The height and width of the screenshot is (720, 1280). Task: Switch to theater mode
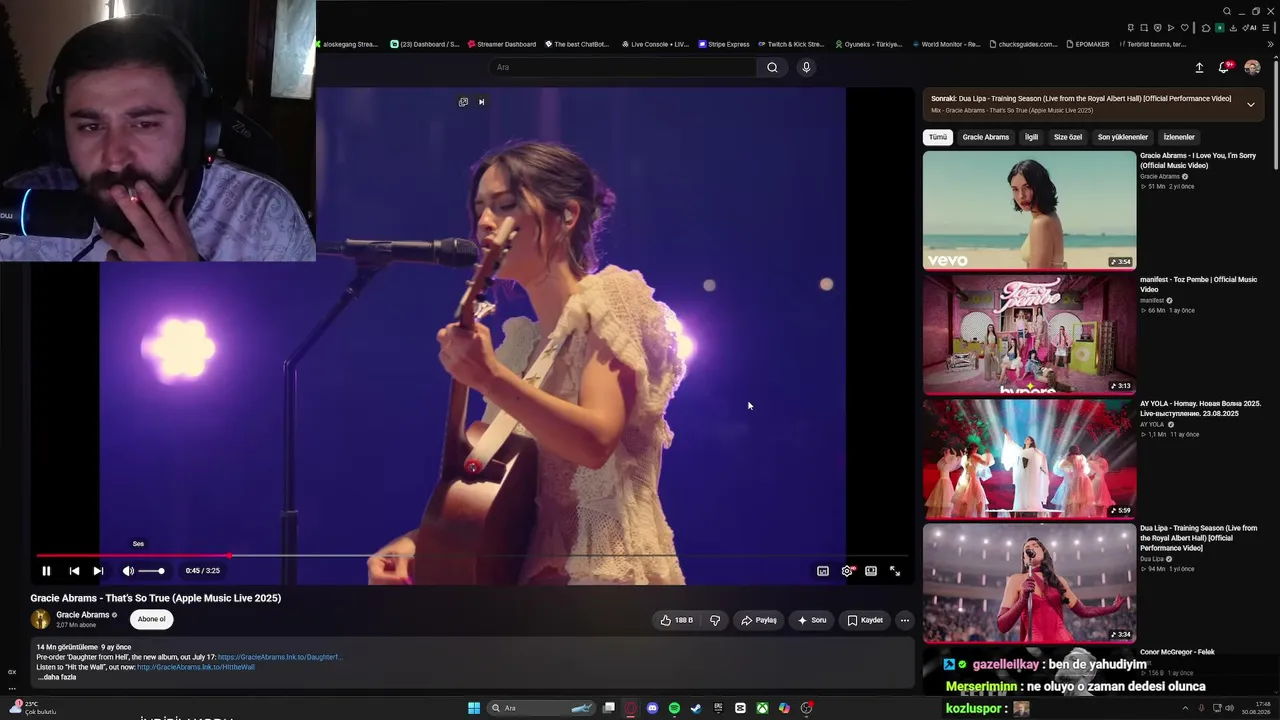pyautogui.click(x=871, y=571)
